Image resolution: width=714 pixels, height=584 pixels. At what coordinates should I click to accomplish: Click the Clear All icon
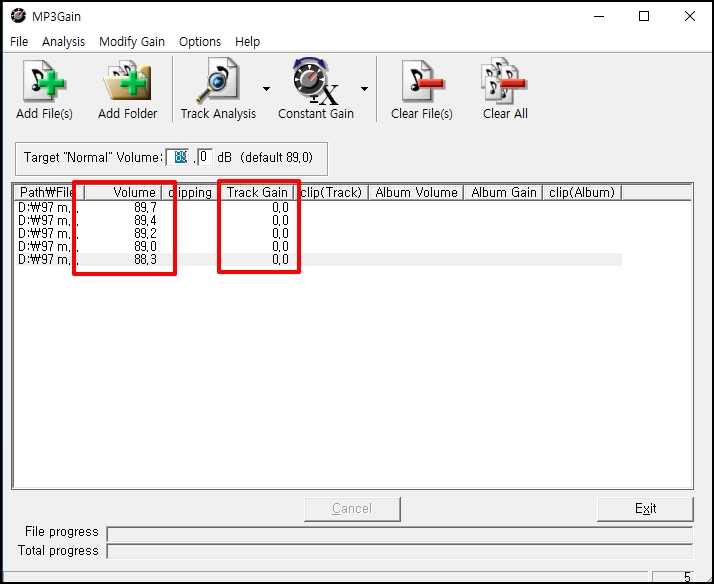[505, 81]
